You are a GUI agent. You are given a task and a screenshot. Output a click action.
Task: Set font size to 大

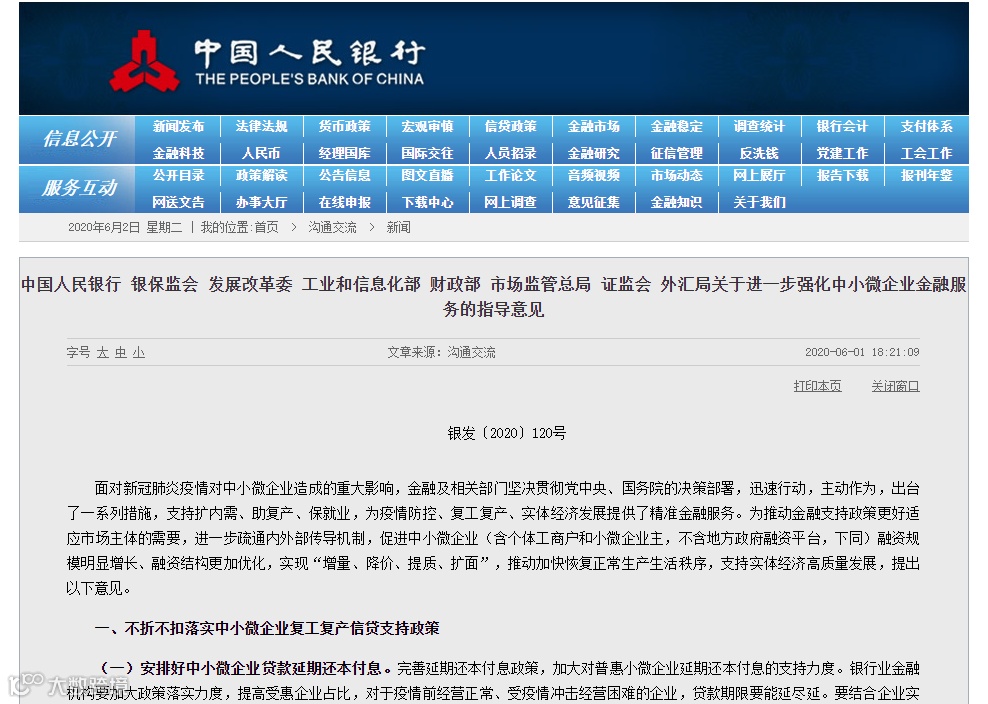(x=103, y=352)
